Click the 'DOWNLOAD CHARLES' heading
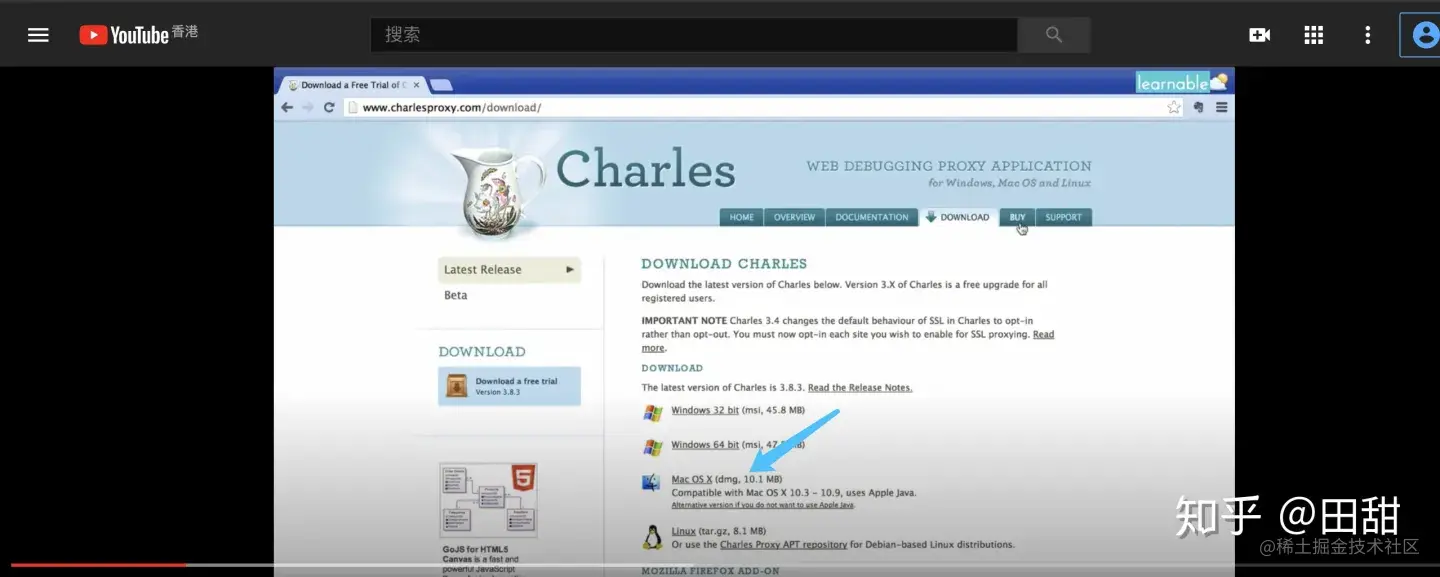The height and width of the screenshot is (577, 1440). click(x=724, y=264)
